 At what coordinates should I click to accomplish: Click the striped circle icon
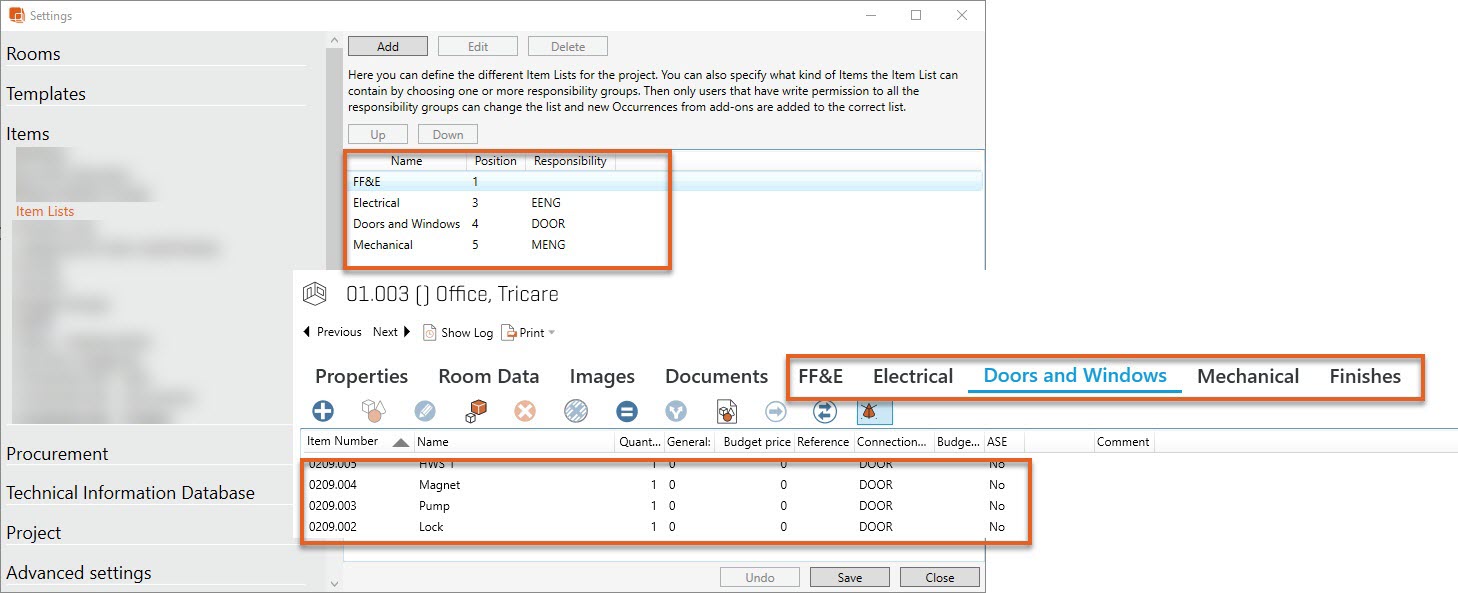pyautogui.click(x=575, y=411)
